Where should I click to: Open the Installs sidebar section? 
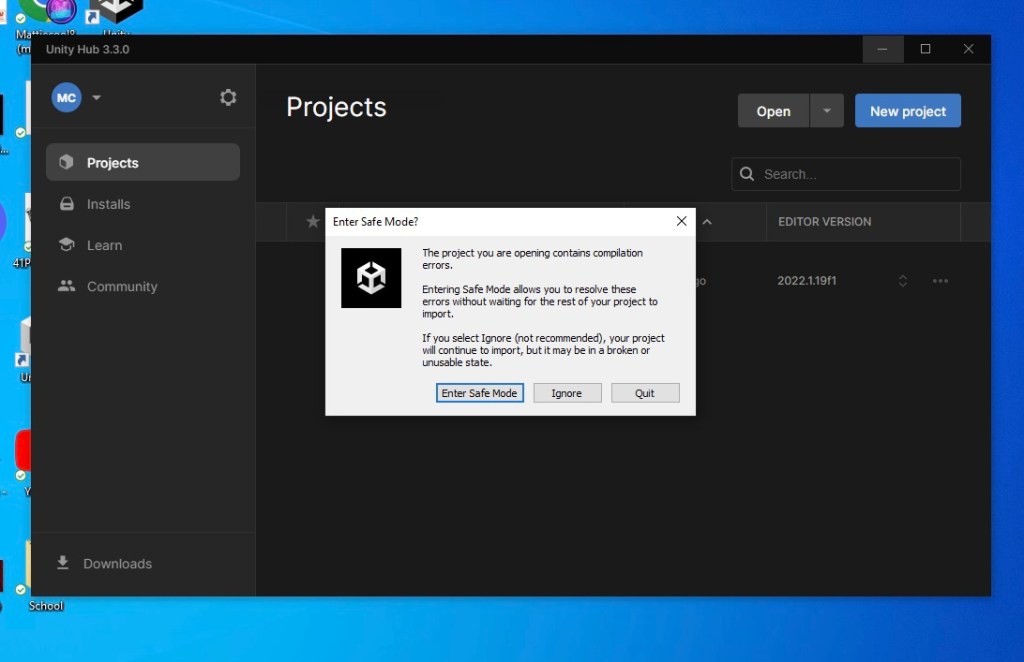108,204
